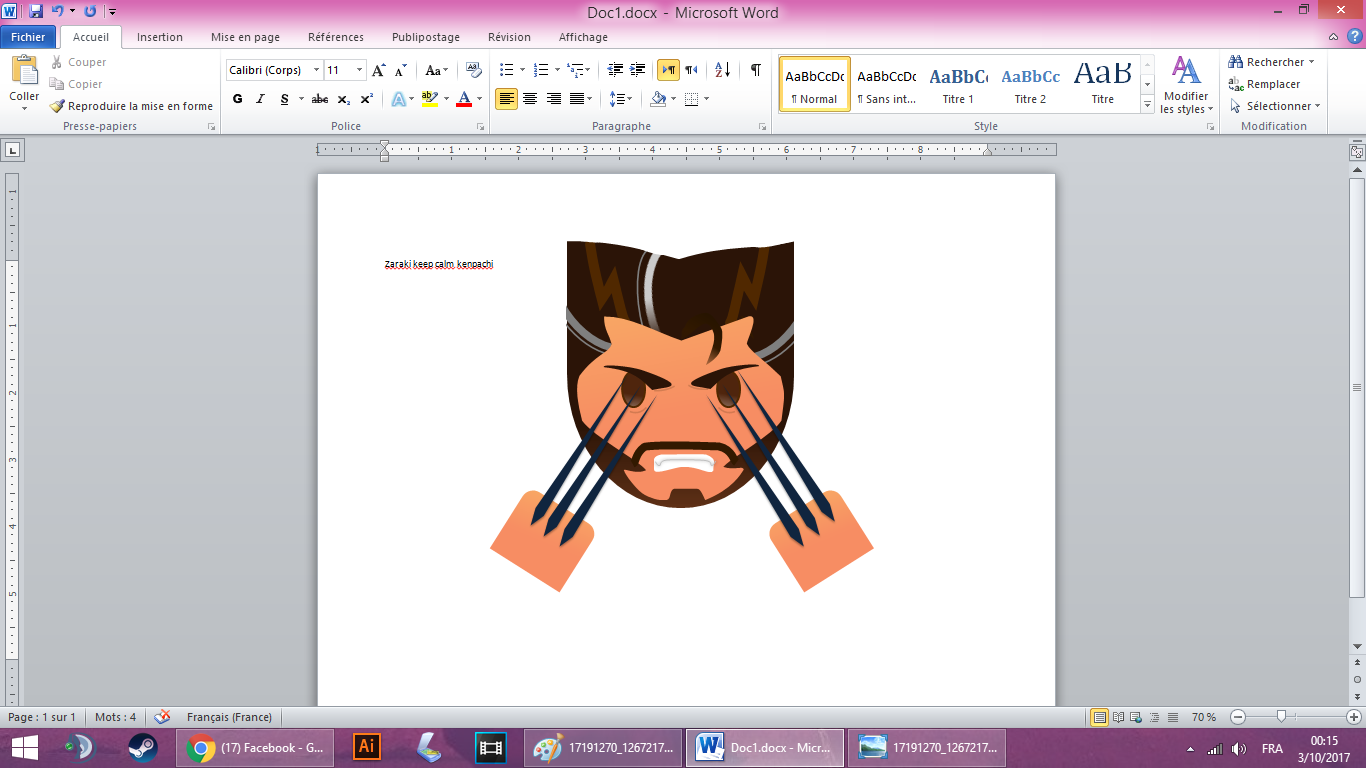Select the Normal style
This screenshot has width=1366, height=768.
tap(815, 84)
